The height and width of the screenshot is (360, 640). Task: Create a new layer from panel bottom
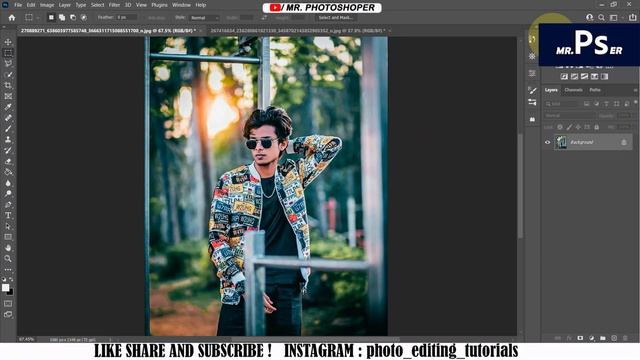point(614,338)
